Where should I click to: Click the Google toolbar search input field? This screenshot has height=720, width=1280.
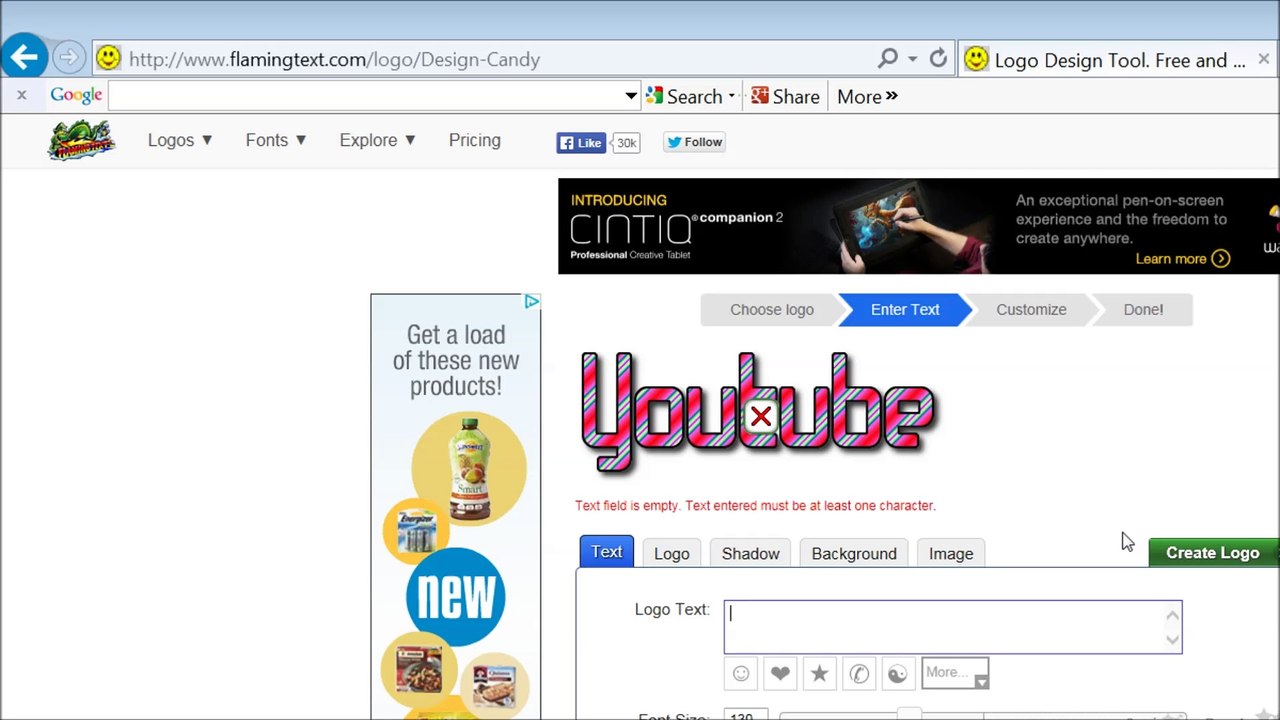[365, 96]
